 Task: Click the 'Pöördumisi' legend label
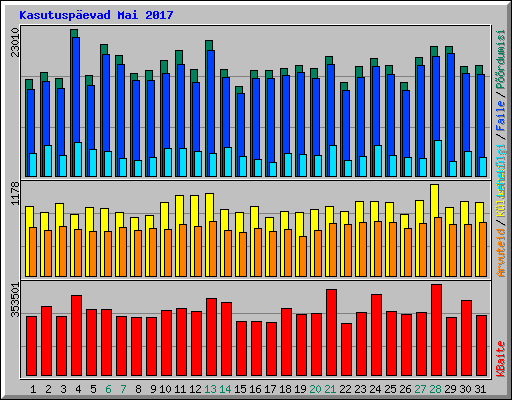(501, 59)
